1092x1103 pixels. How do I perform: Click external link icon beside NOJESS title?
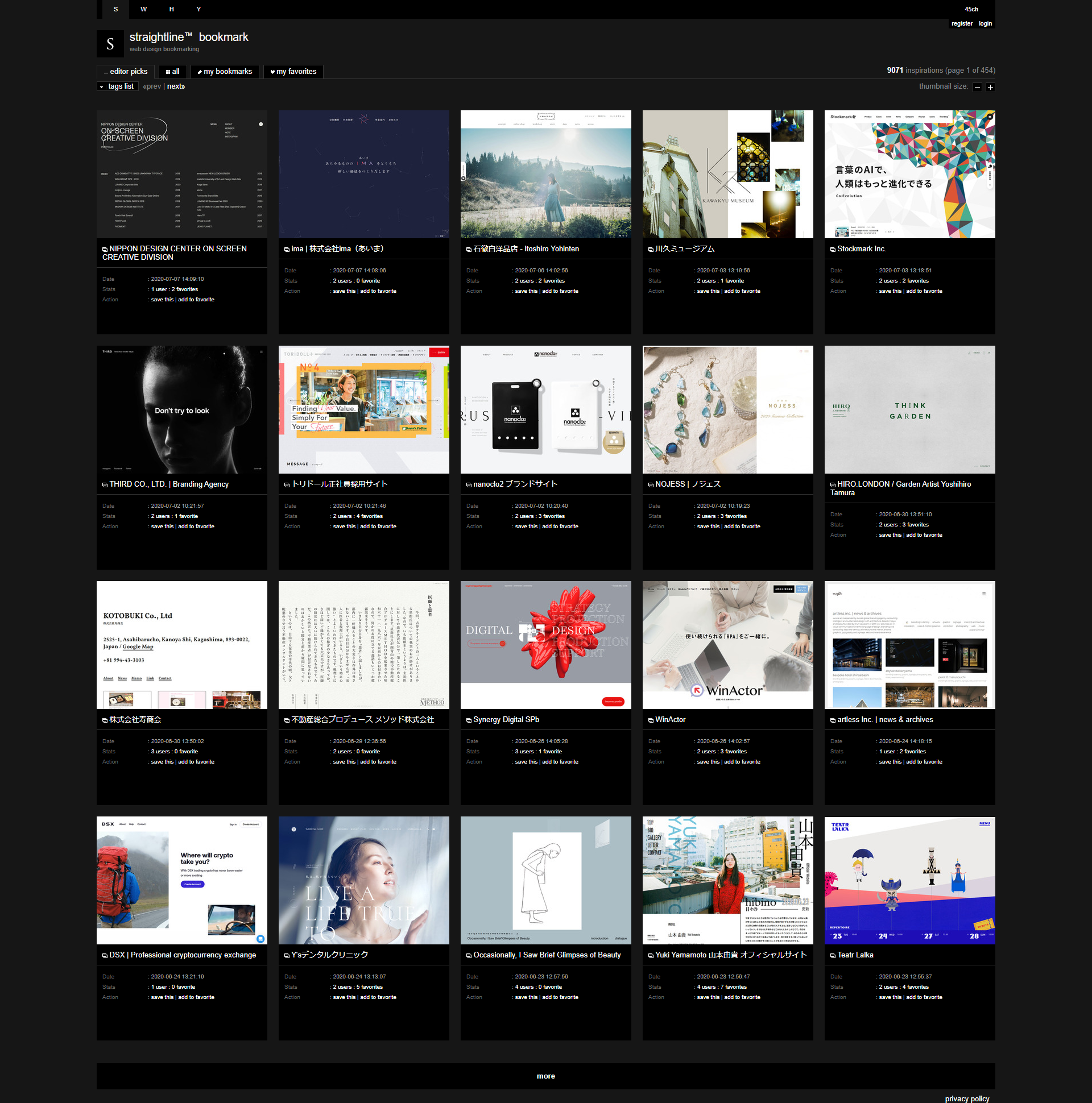pyautogui.click(x=651, y=485)
